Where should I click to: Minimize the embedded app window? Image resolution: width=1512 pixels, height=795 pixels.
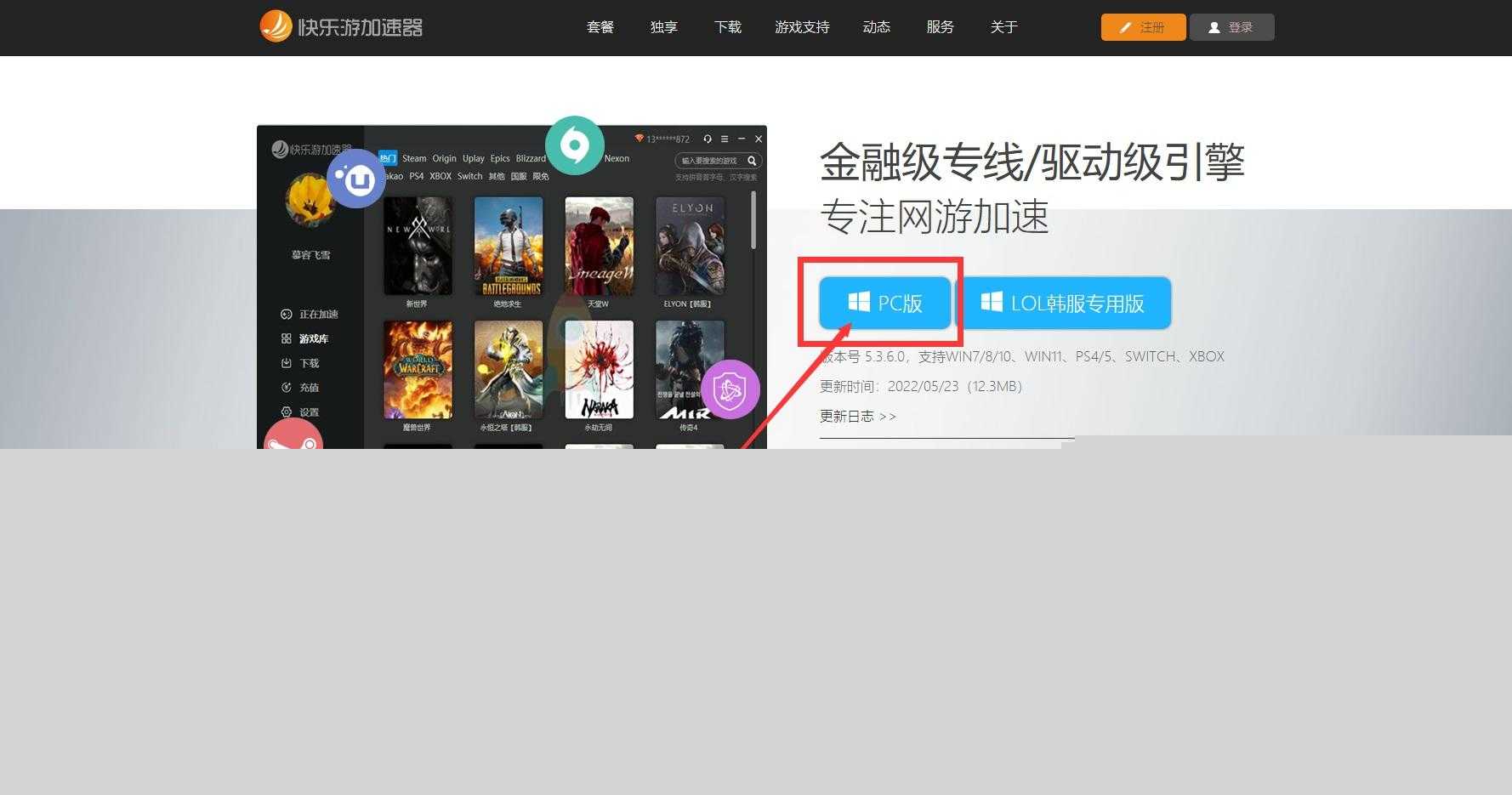coord(742,139)
